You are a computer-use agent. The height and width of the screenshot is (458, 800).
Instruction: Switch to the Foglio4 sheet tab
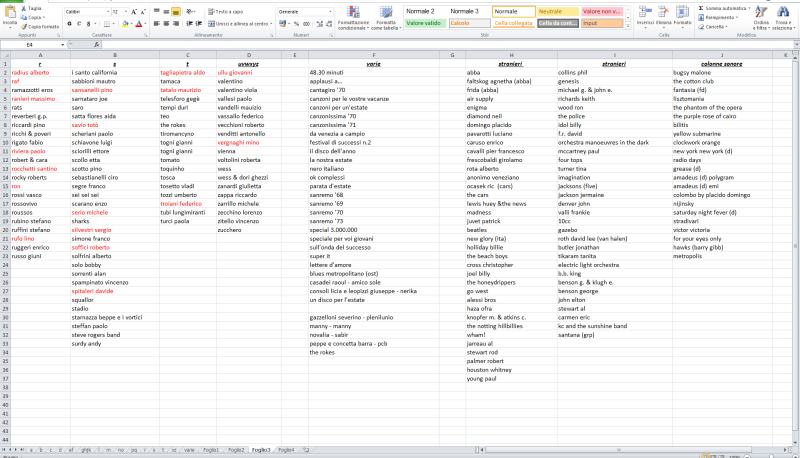coord(286,450)
